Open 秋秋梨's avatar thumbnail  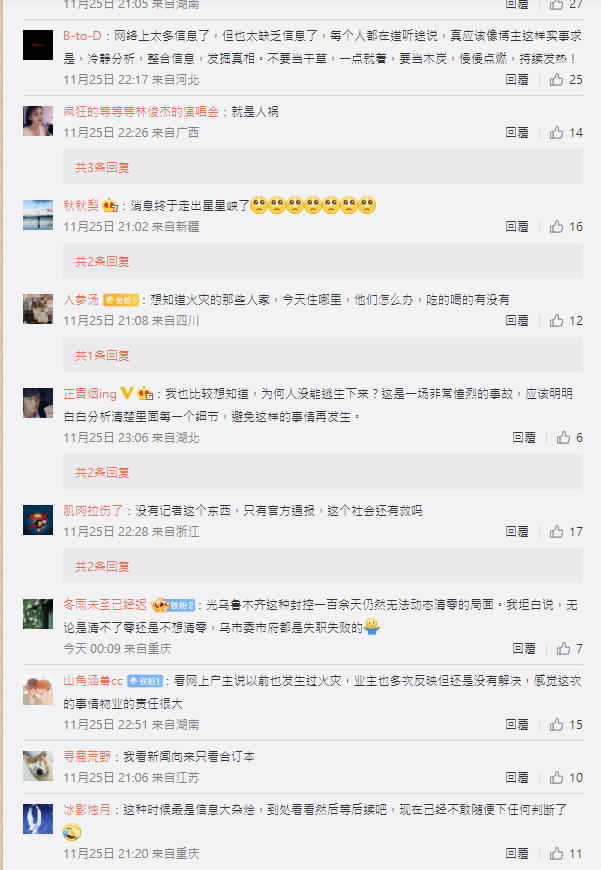pos(38,215)
